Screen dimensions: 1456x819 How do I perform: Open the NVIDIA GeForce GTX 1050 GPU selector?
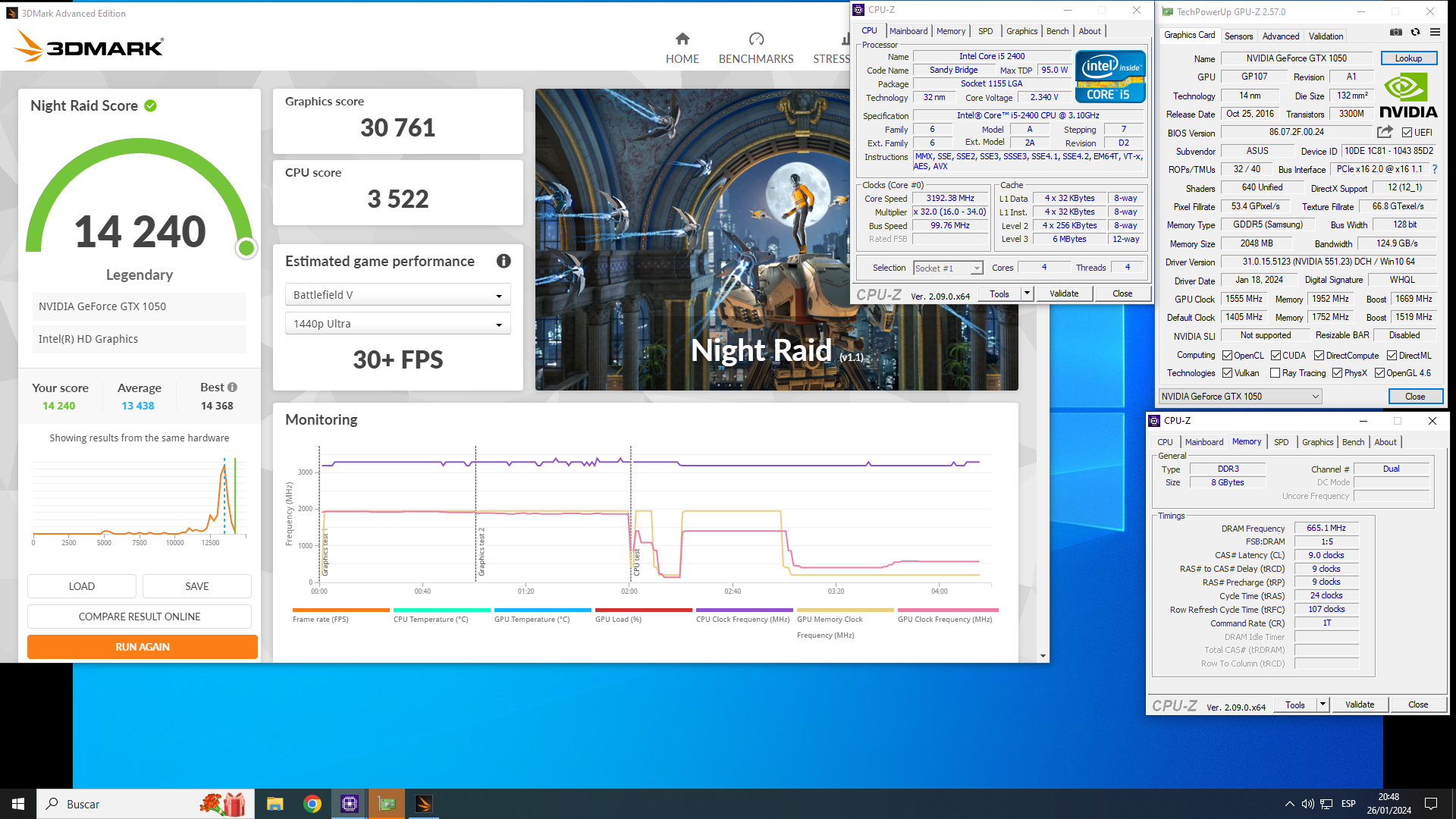[x=1240, y=397]
